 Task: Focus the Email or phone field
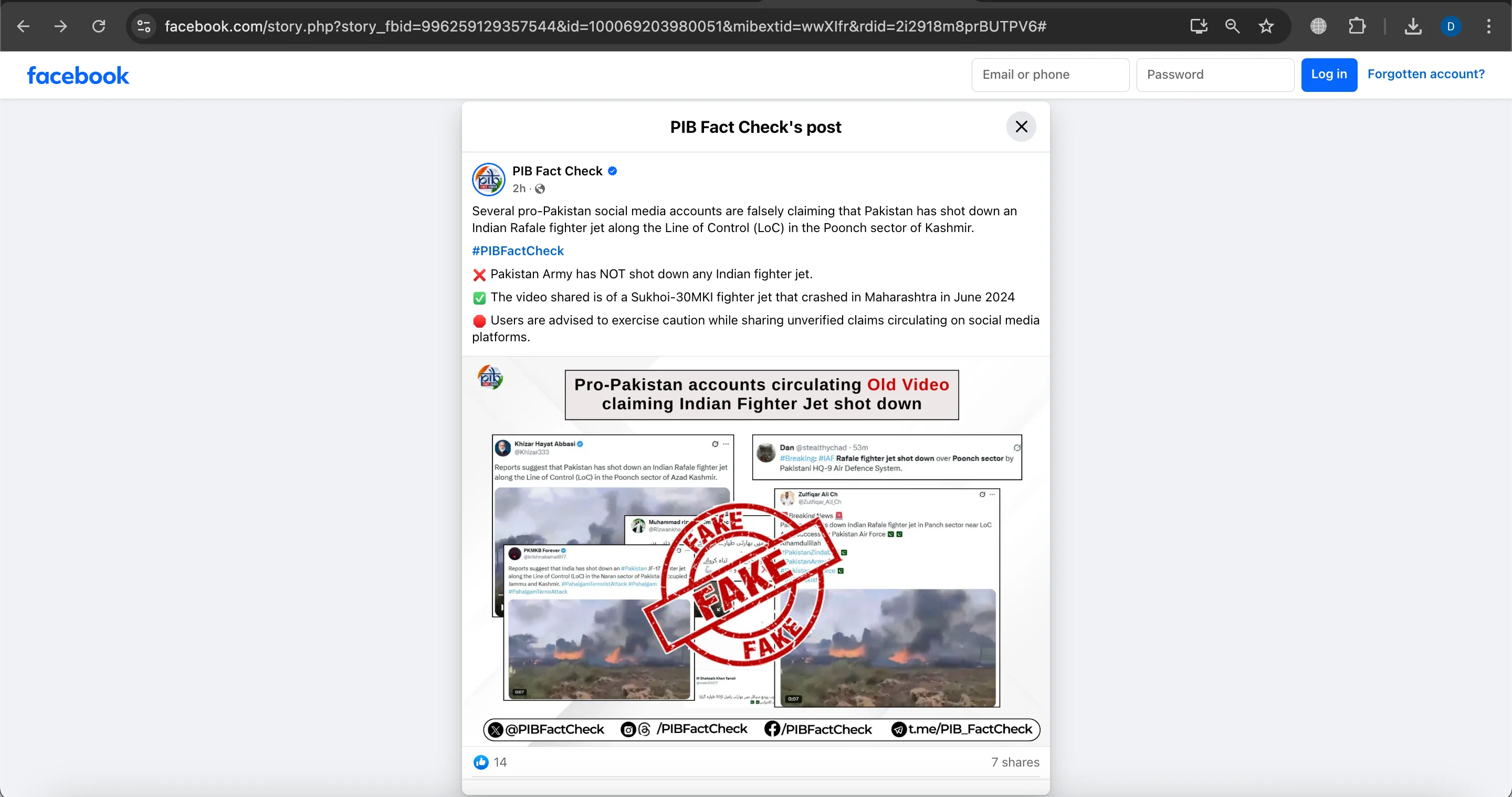[1050, 75]
